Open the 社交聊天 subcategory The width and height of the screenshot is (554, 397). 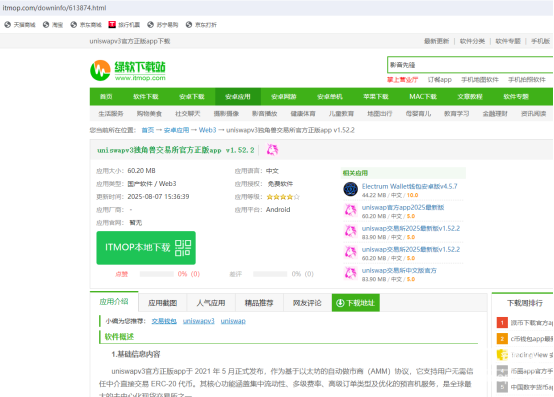click(188, 114)
